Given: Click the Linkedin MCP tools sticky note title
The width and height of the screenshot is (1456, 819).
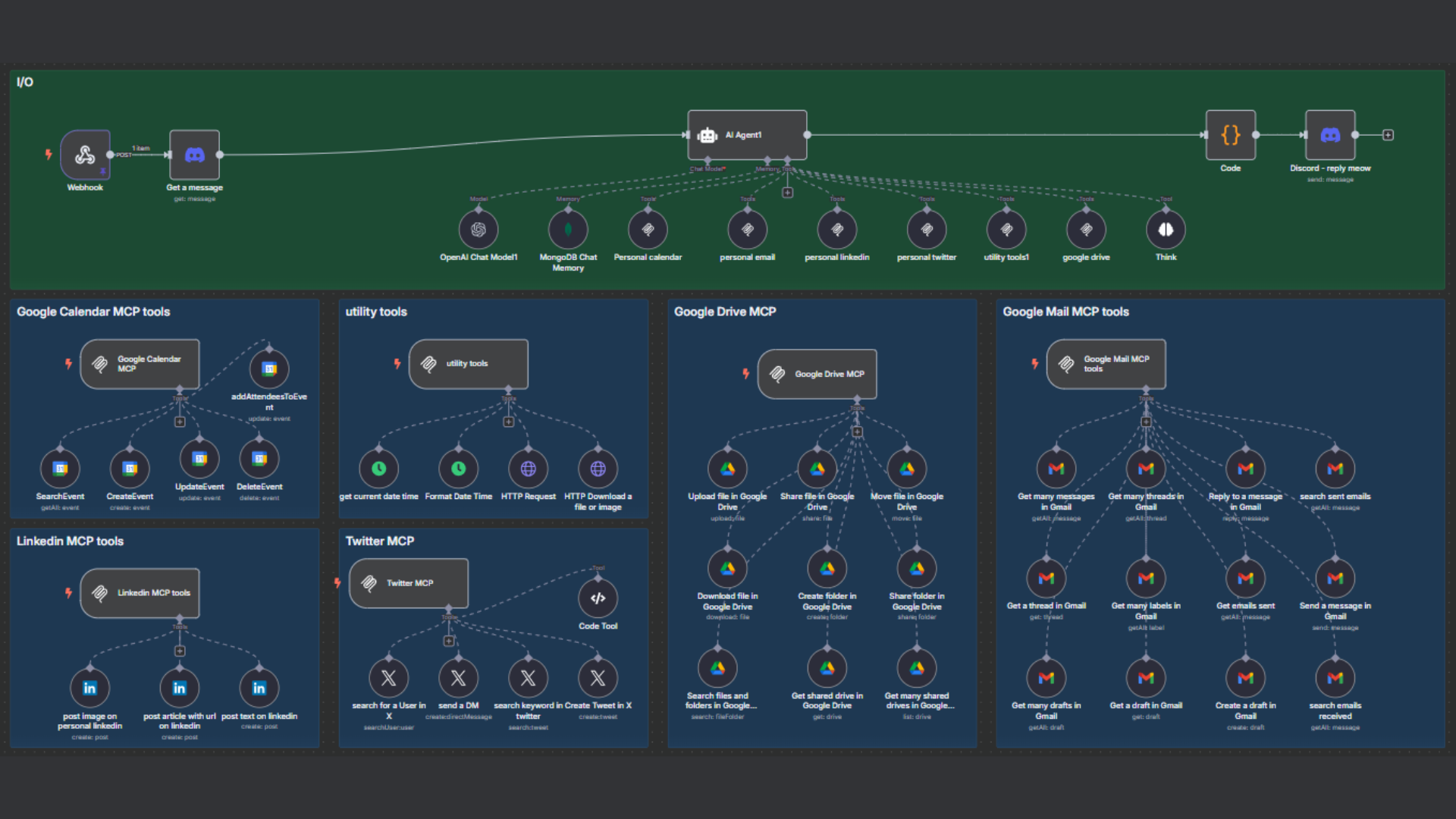Looking at the screenshot, I should click(70, 541).
